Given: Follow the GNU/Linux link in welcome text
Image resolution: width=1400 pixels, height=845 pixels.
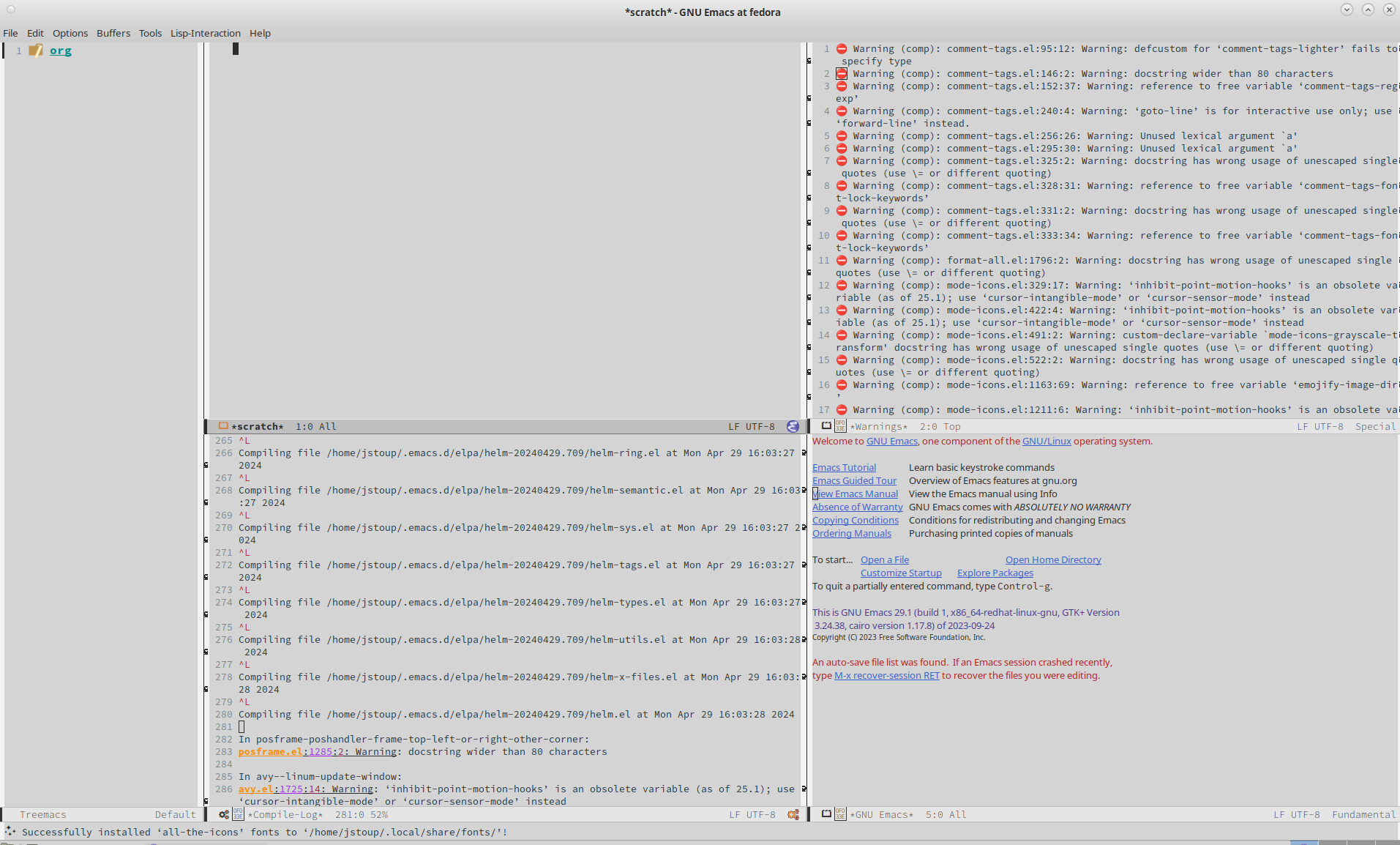Looking at the screenshot, I should [x=1047, y=441].
